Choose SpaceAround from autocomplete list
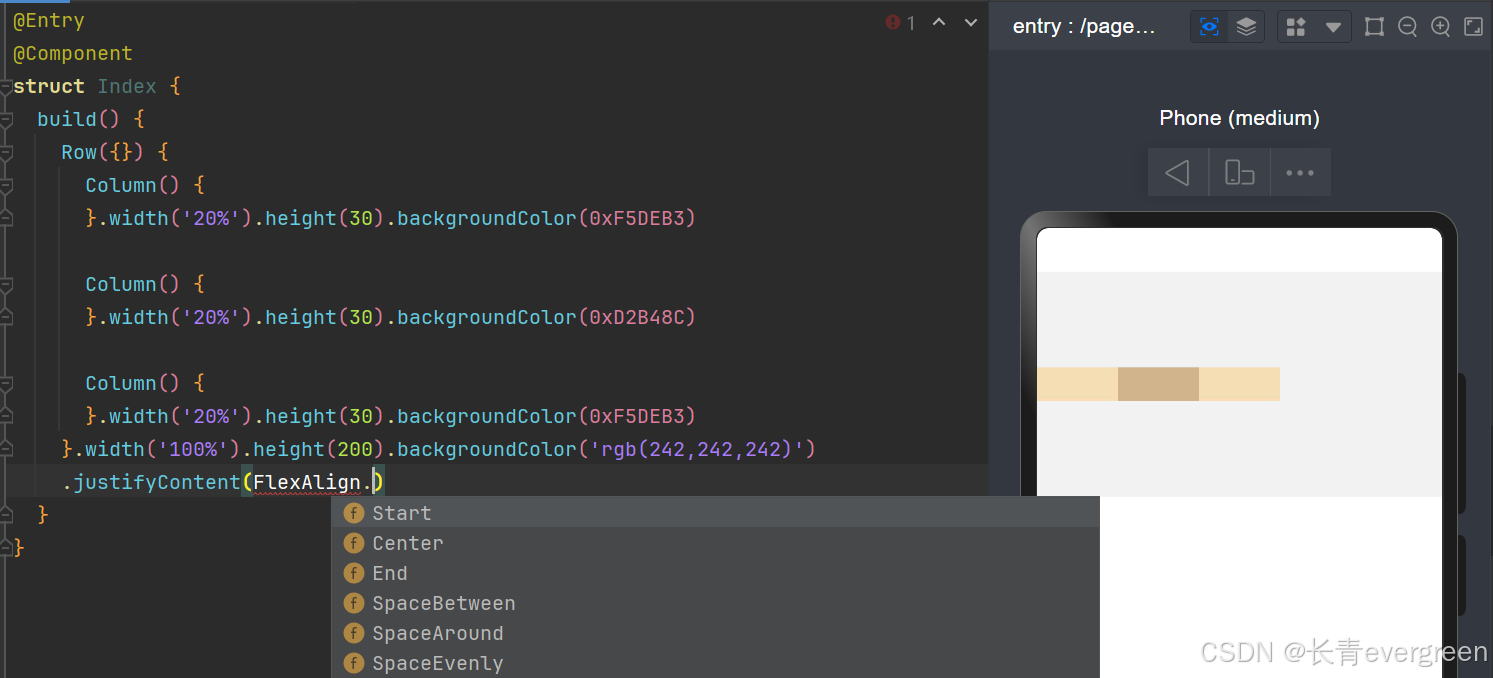The width and height of the screenshot is (1493, 678). click(715, 633)
